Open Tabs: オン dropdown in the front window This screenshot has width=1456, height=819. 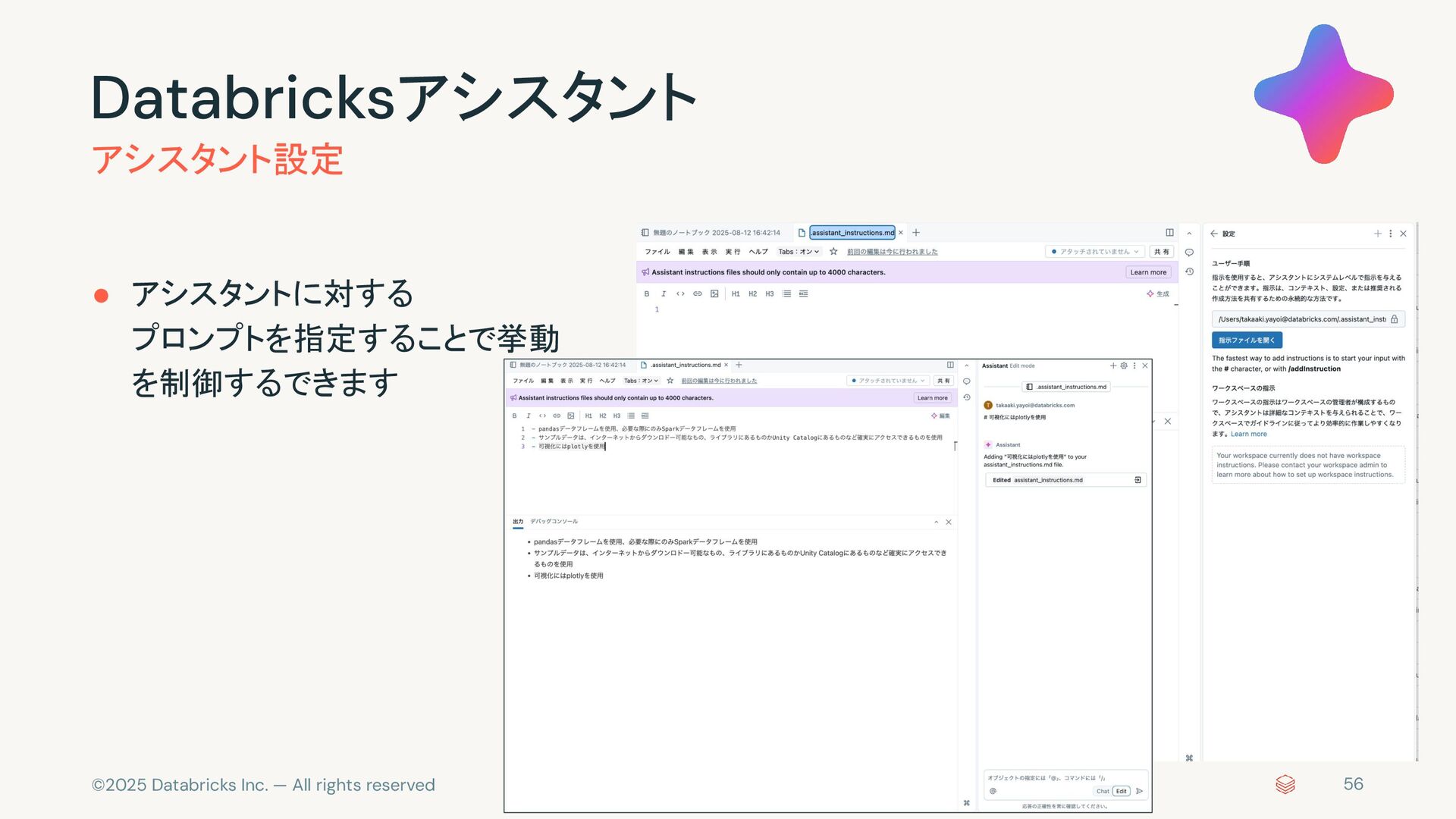pos(641,381)
